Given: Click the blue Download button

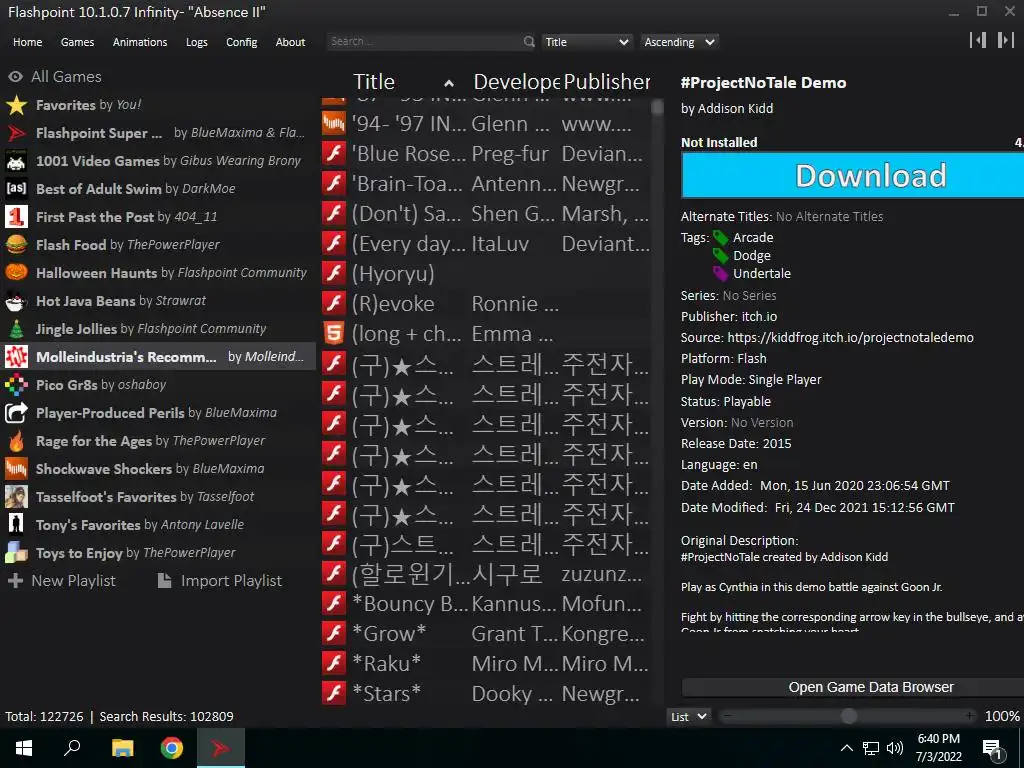Looking at the screenshot, I should [852, 175].
